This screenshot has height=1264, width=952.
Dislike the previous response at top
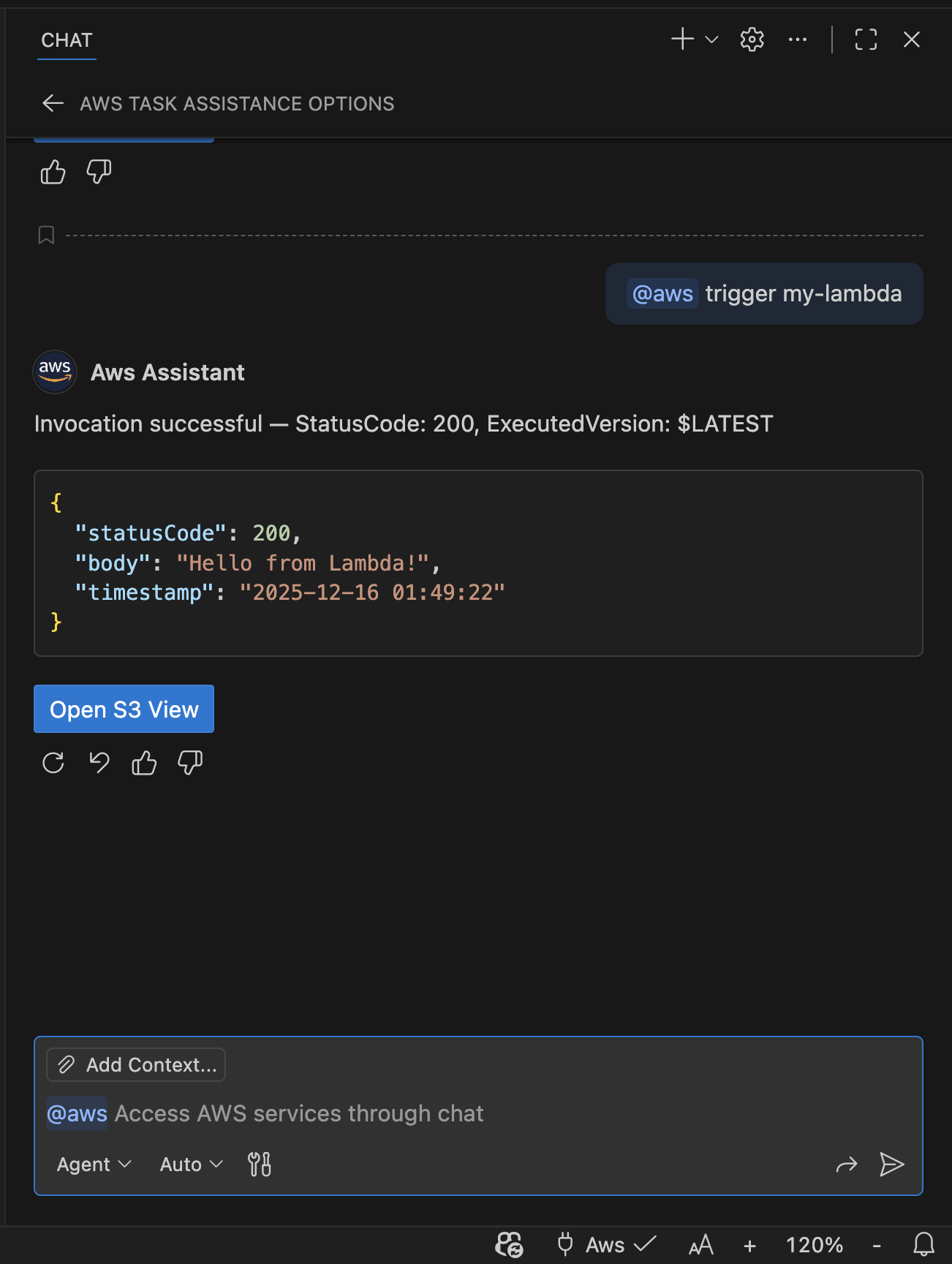(99, 173)
